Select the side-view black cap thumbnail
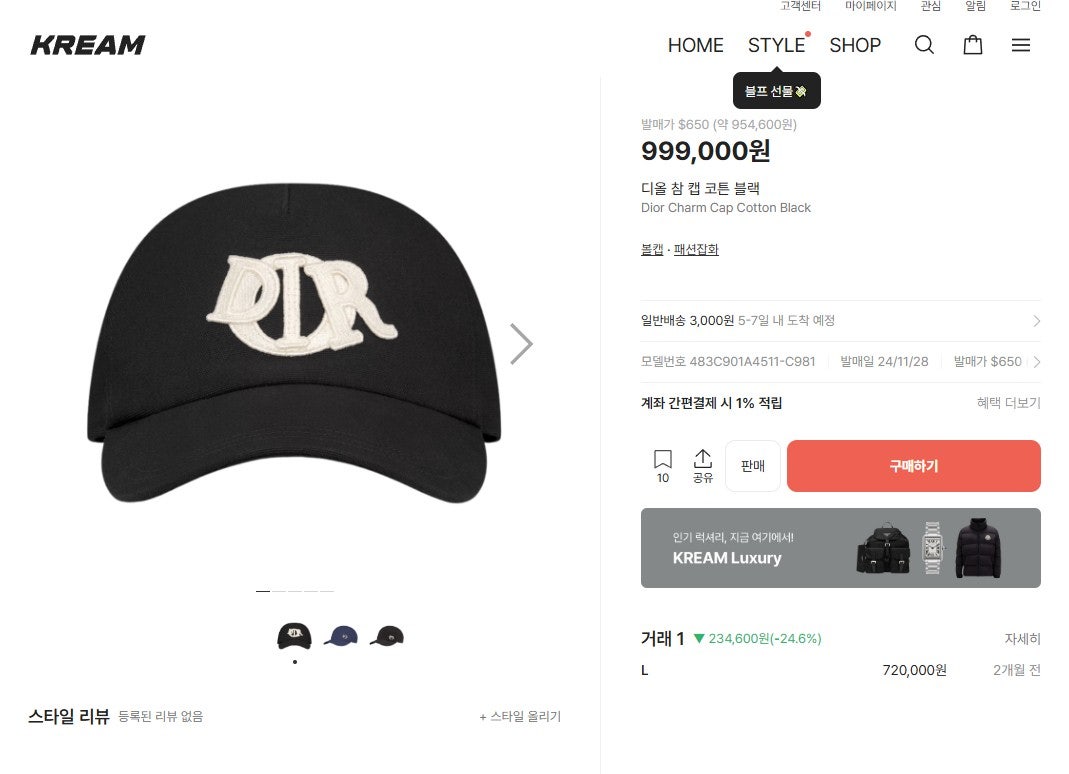This screenshot has height=774, width=1069. pos(387,636)
